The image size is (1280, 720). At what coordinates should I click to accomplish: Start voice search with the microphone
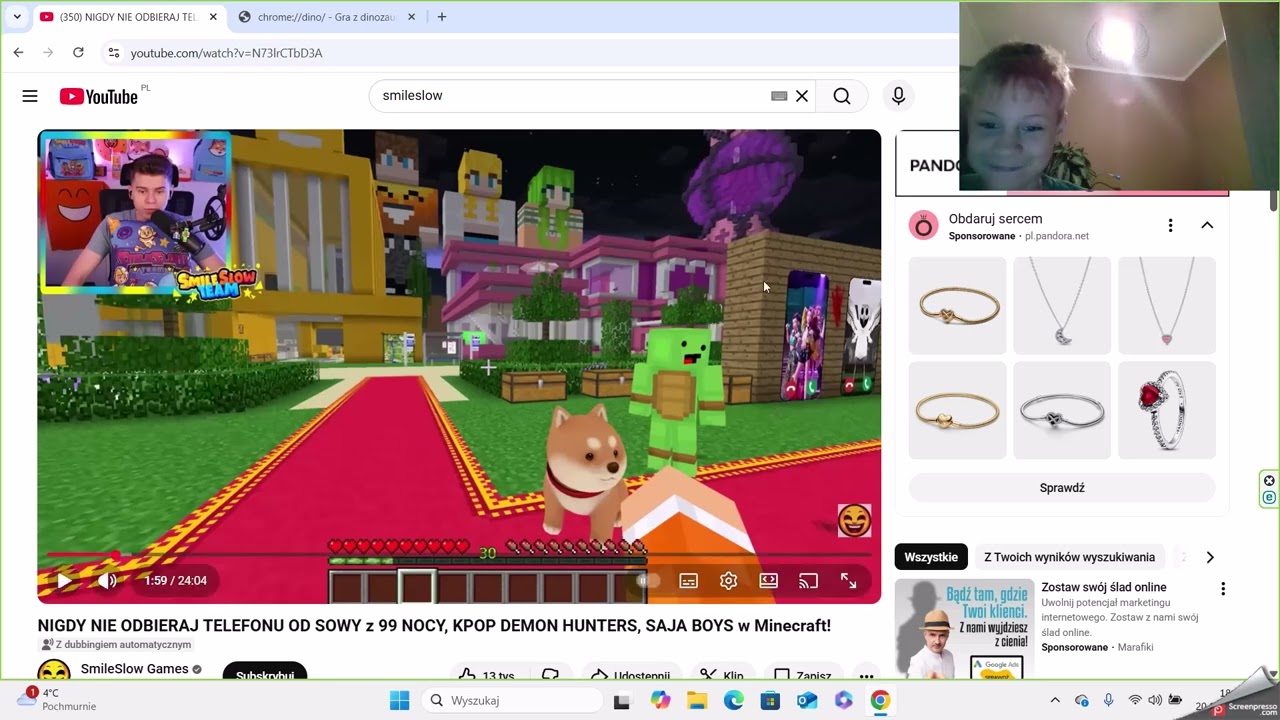898,96
